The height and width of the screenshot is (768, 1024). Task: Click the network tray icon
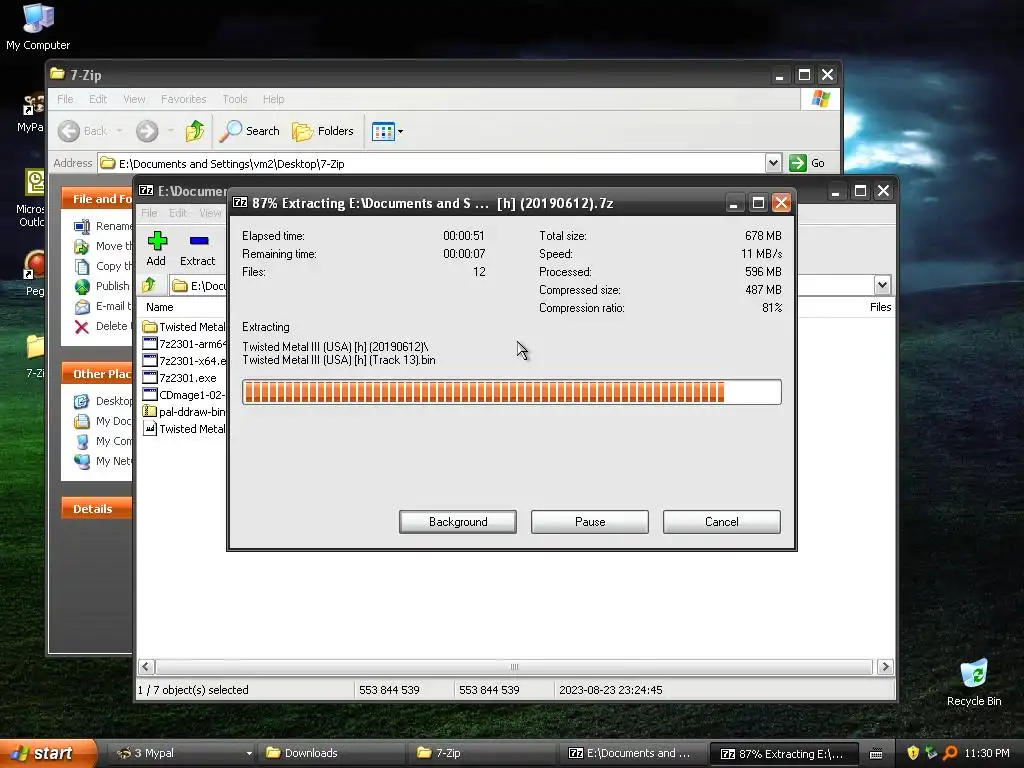(x=931, y=753)
